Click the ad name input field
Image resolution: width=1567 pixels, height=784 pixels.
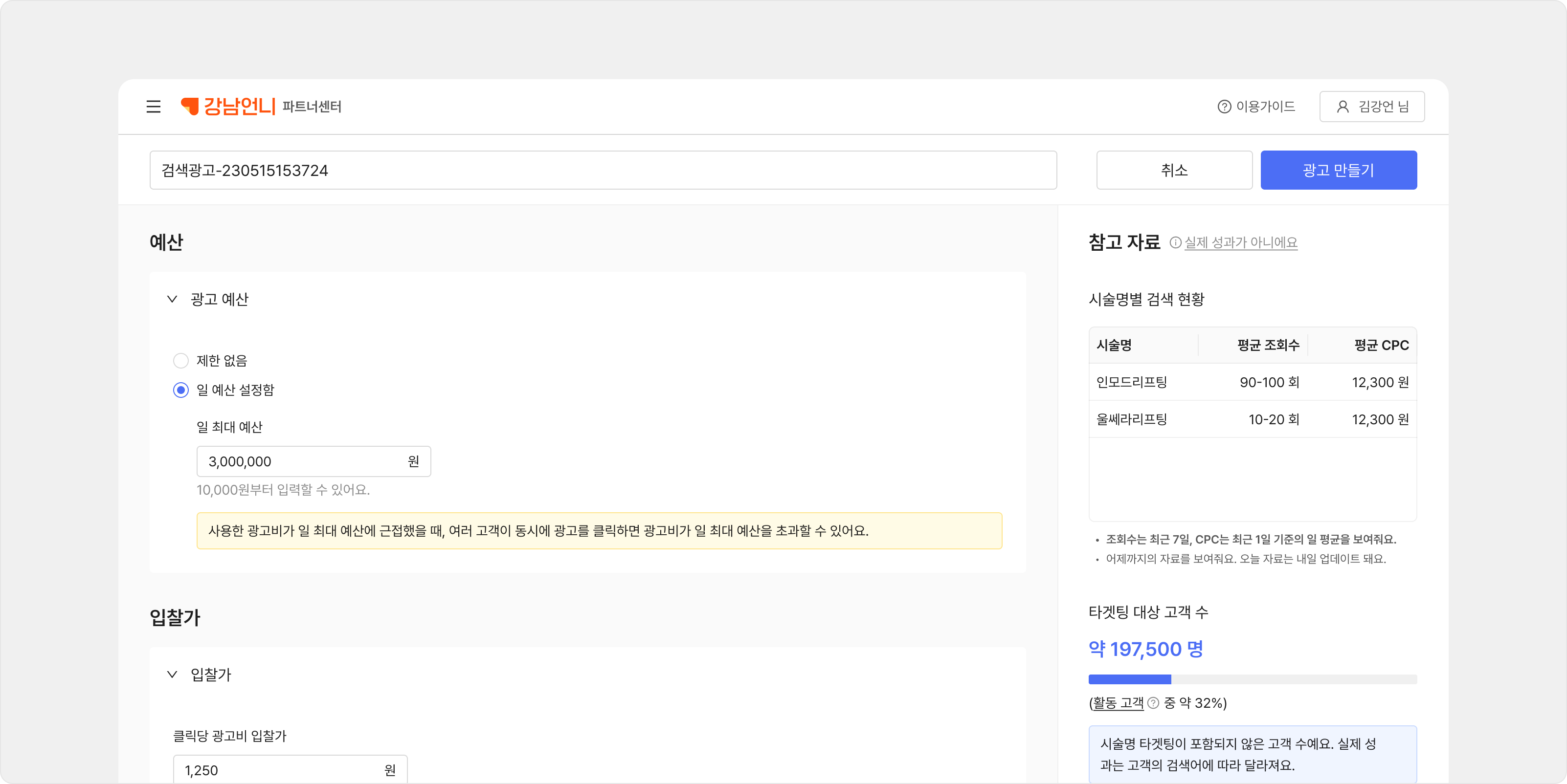(x=602, y=170)
